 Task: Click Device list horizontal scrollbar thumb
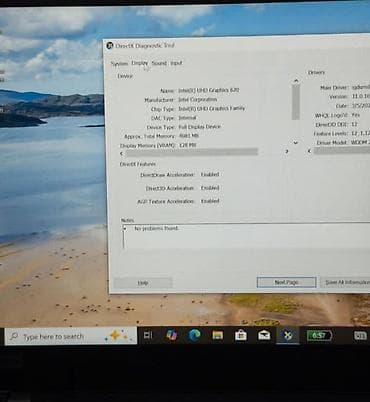click(191, 152)
